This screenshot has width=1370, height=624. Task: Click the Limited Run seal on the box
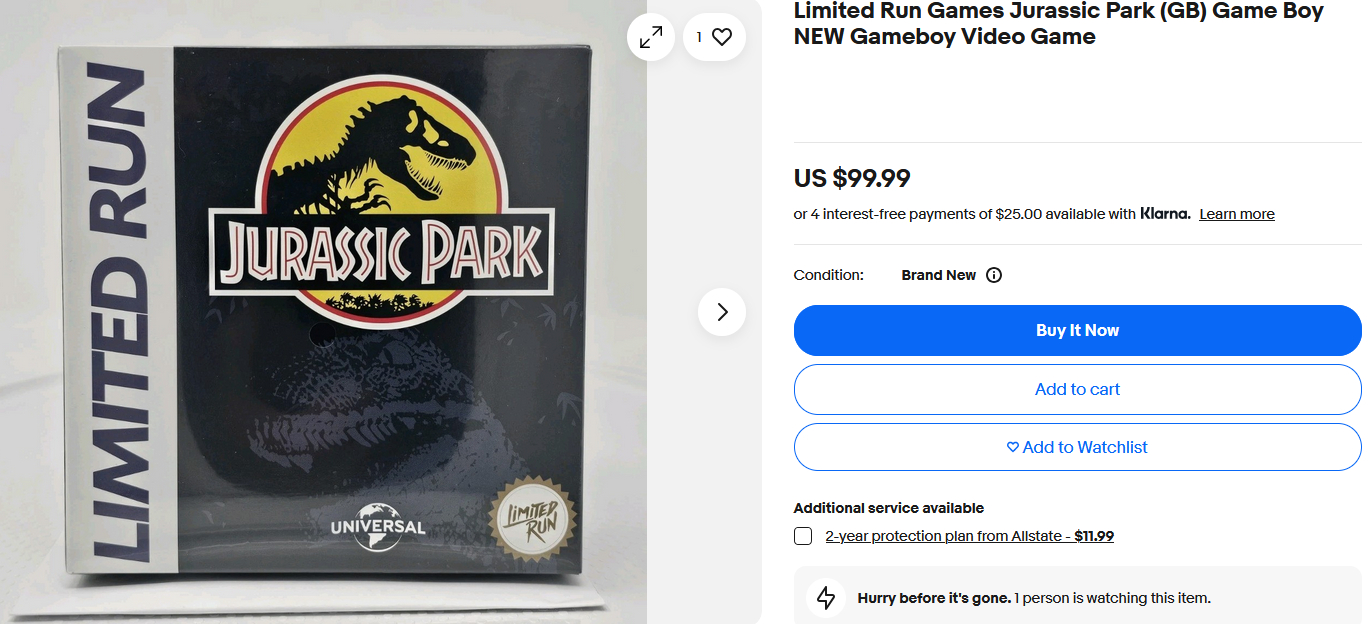click(x=528, y=520)
